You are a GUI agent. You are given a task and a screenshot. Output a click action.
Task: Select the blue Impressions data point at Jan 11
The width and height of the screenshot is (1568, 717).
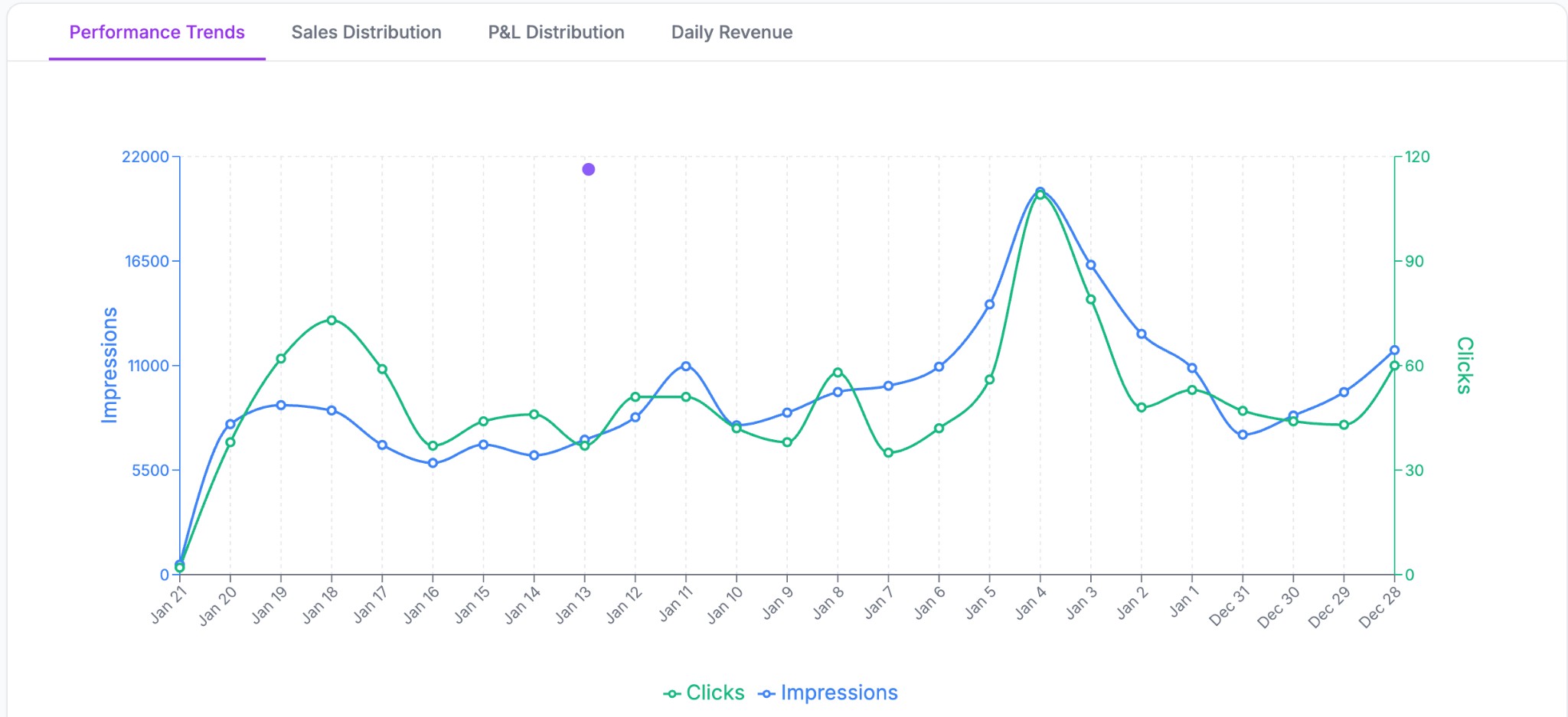pos(686,366)
